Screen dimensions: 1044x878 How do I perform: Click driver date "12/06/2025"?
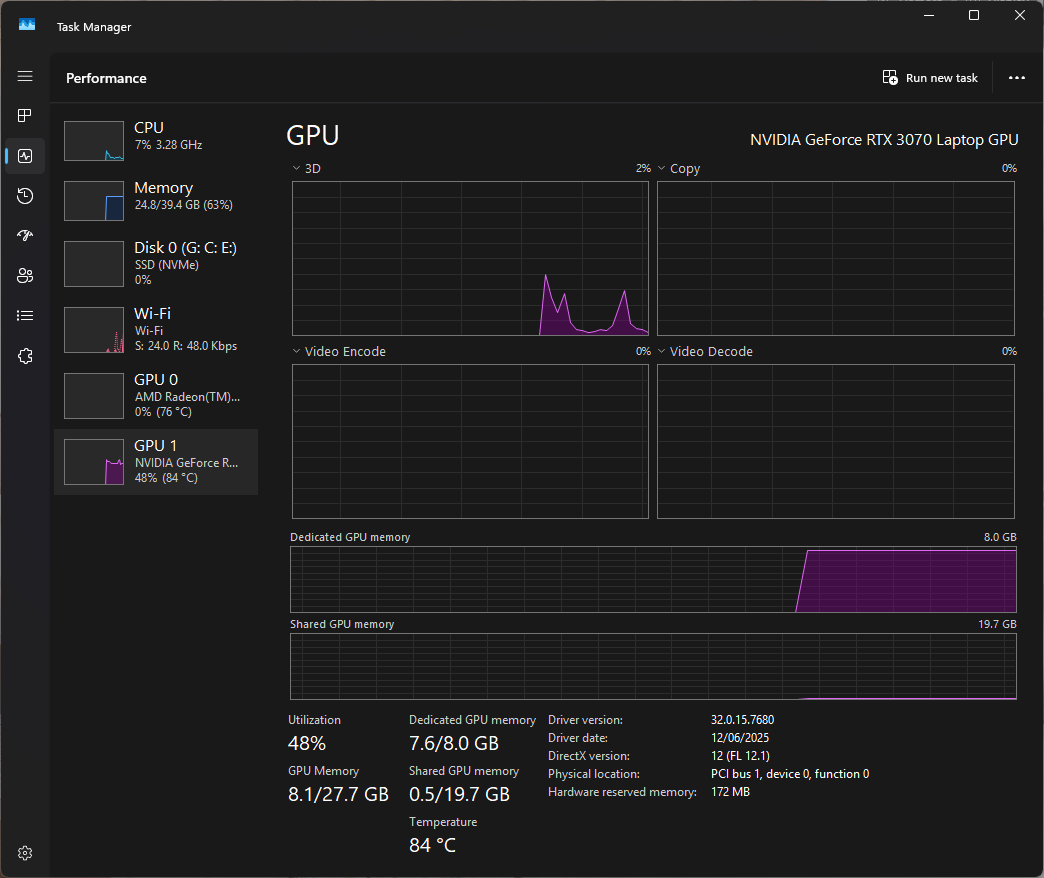[x=740, y=738]
